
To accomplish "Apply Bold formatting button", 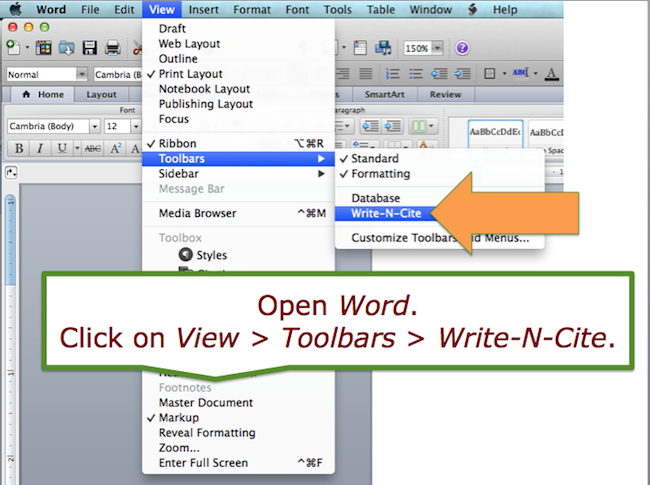I will coord(18,148).
